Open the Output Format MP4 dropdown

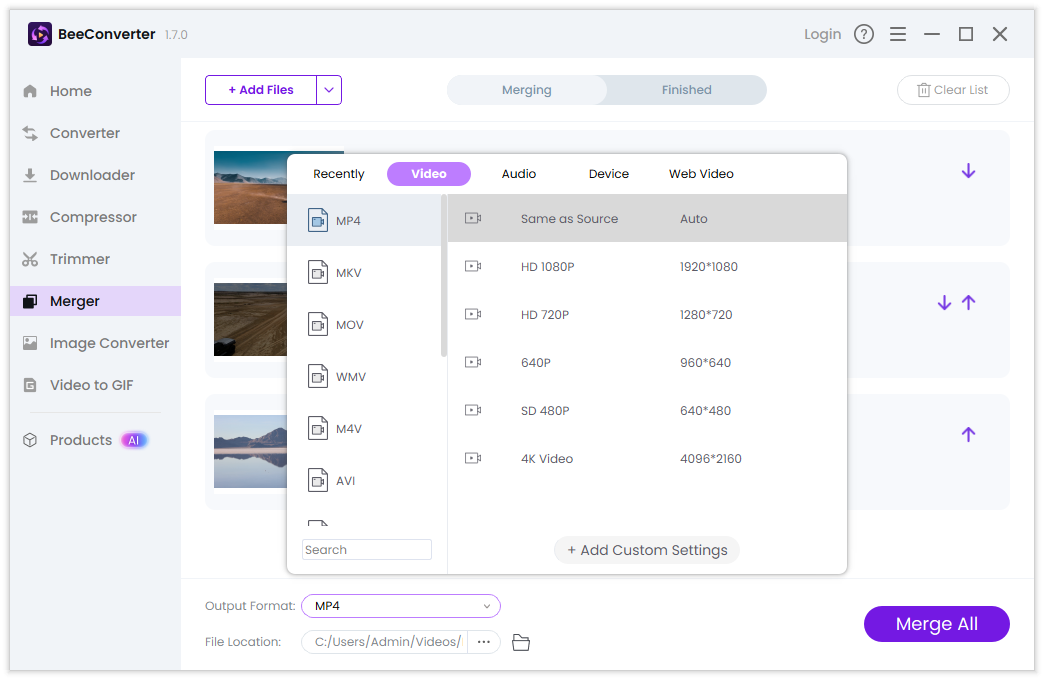pos(400,606)
